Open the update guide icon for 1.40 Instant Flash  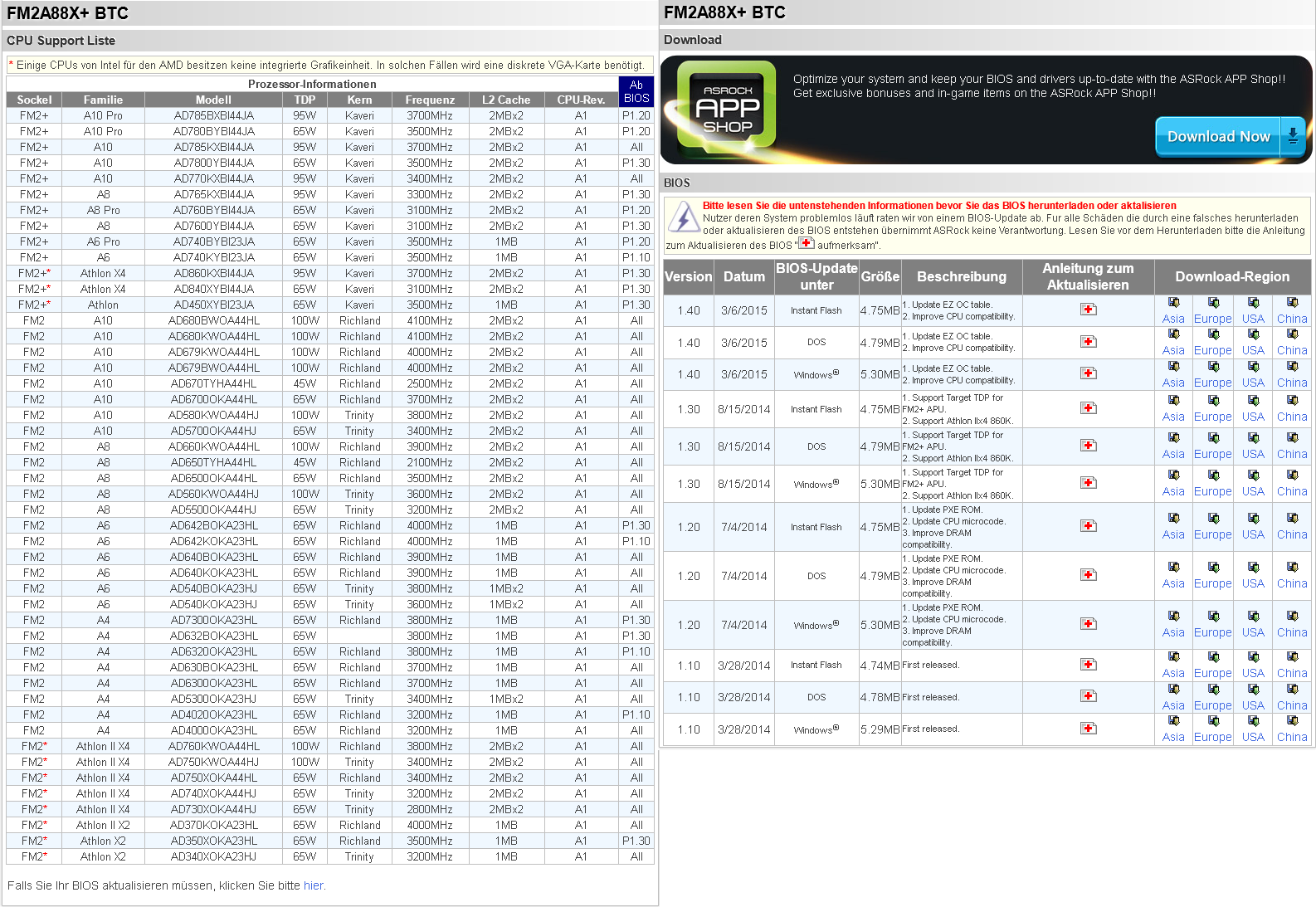click(x=1089, y=310)
